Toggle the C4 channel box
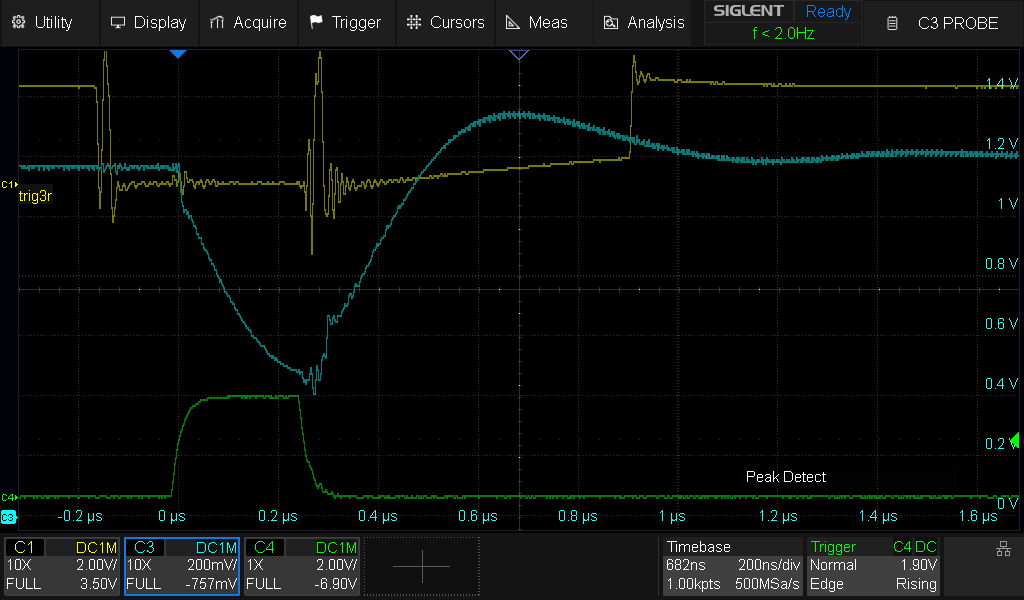 (302, 566)
